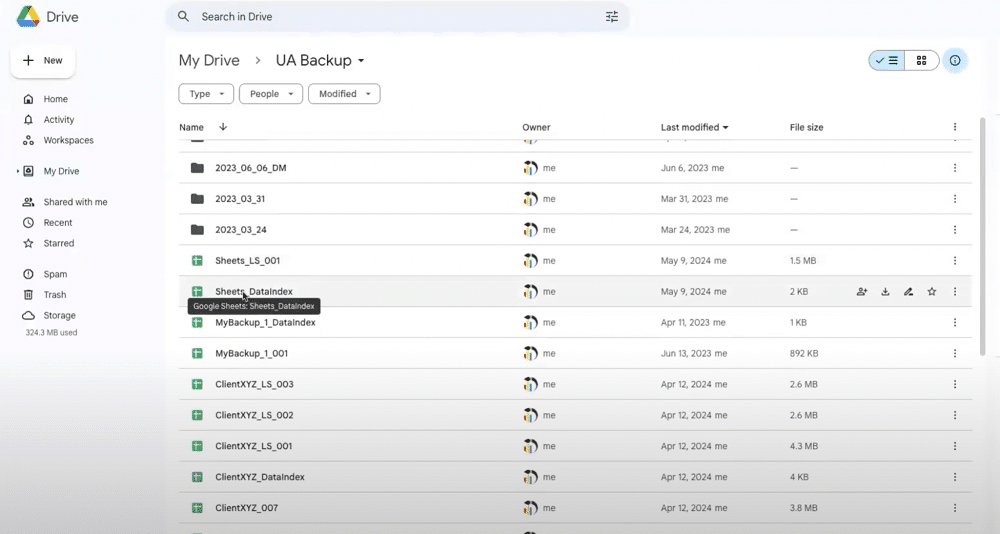Switch to list layout view
The width and height of the screenshot is (1000, 534).
[886, 61]
